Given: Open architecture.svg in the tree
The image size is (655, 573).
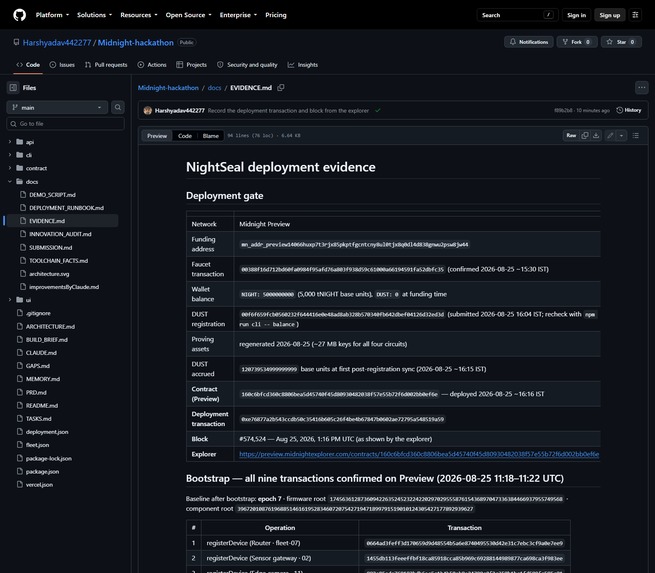Looking at the screenshot, I should [x=49, y=274].
